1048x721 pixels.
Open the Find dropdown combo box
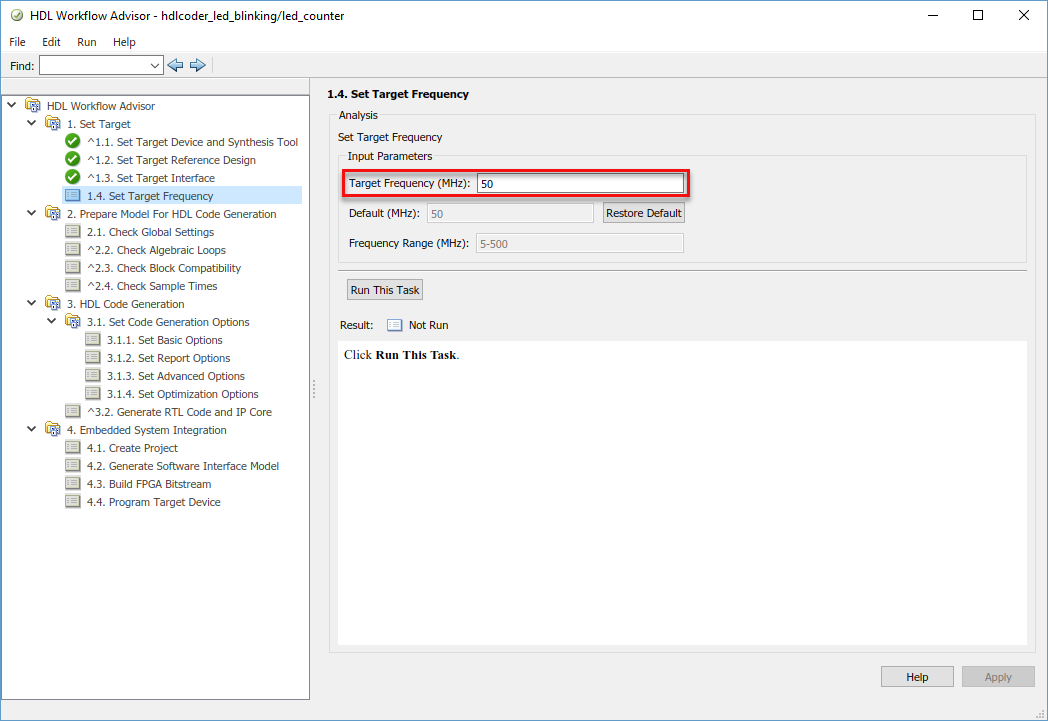[x=155, y=66]
